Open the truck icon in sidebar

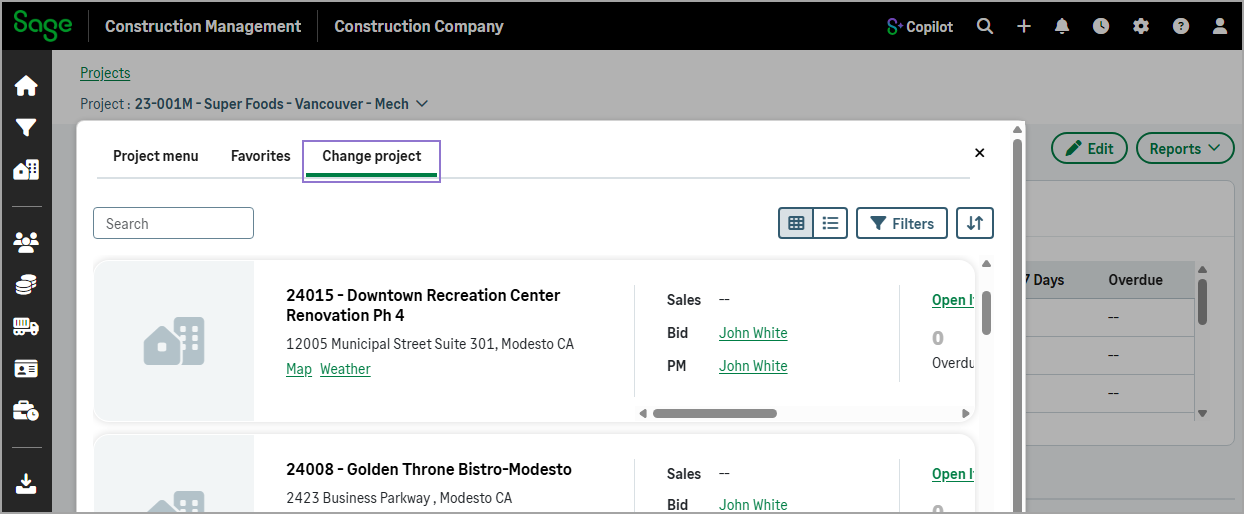point(26,326)
